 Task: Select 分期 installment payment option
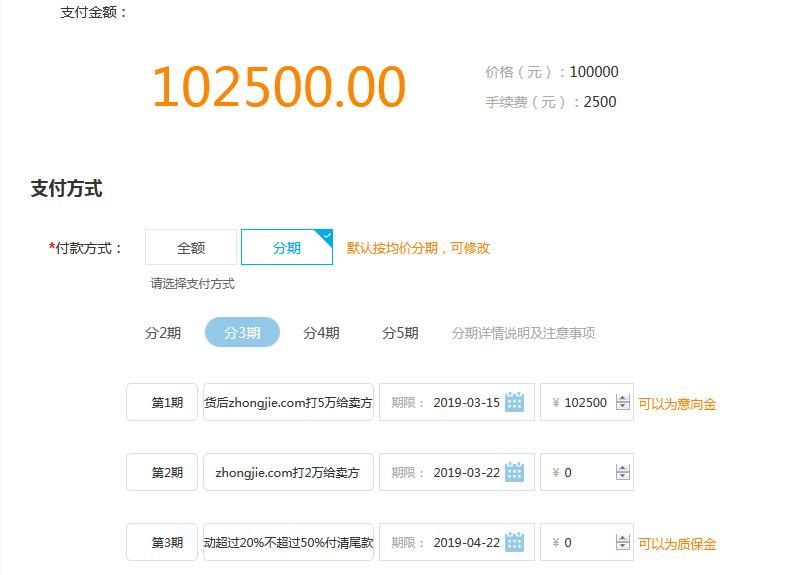pyautogui.click(x=287, y=247)
